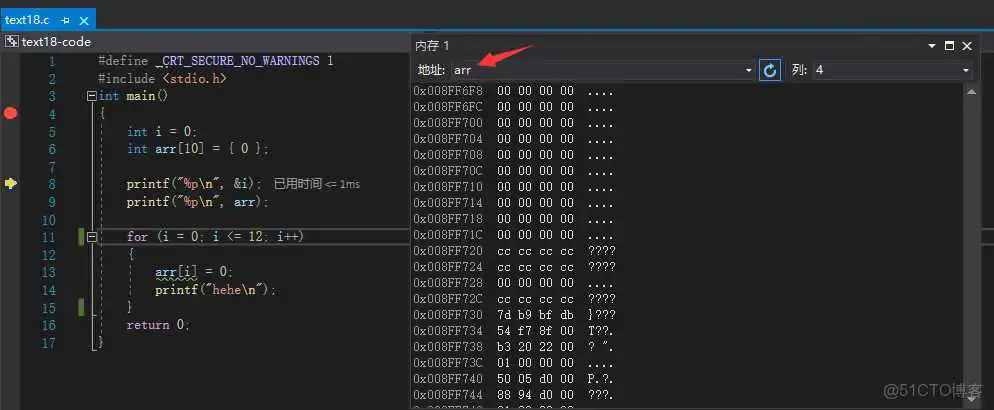
Task: Open the address history dropdown arrow
Action: click(749, 70)
